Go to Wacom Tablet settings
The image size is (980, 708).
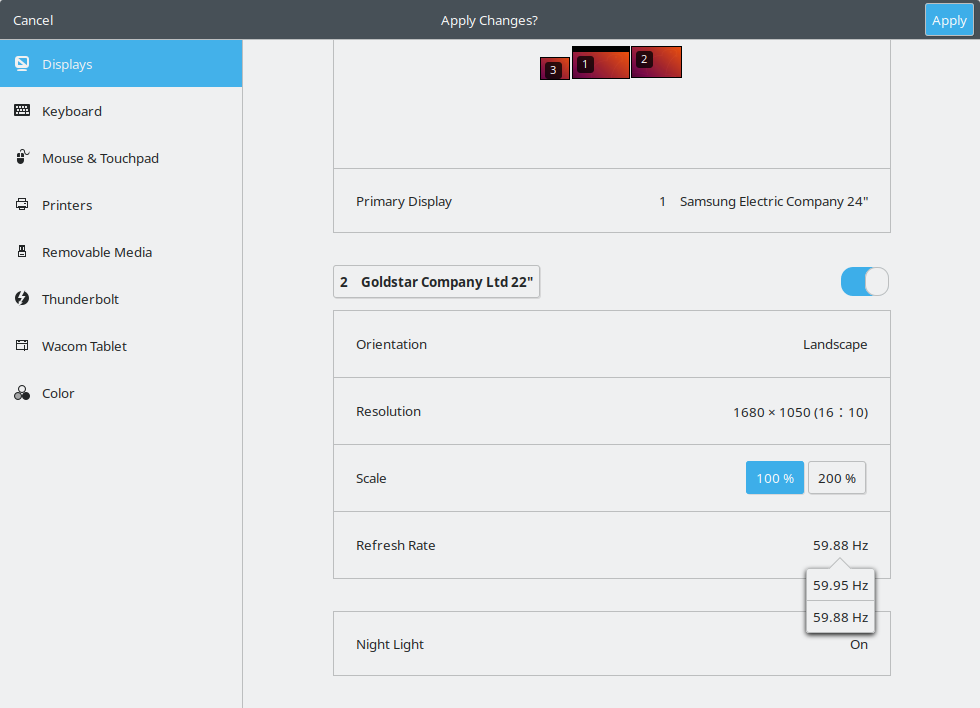tap(121, 346)
